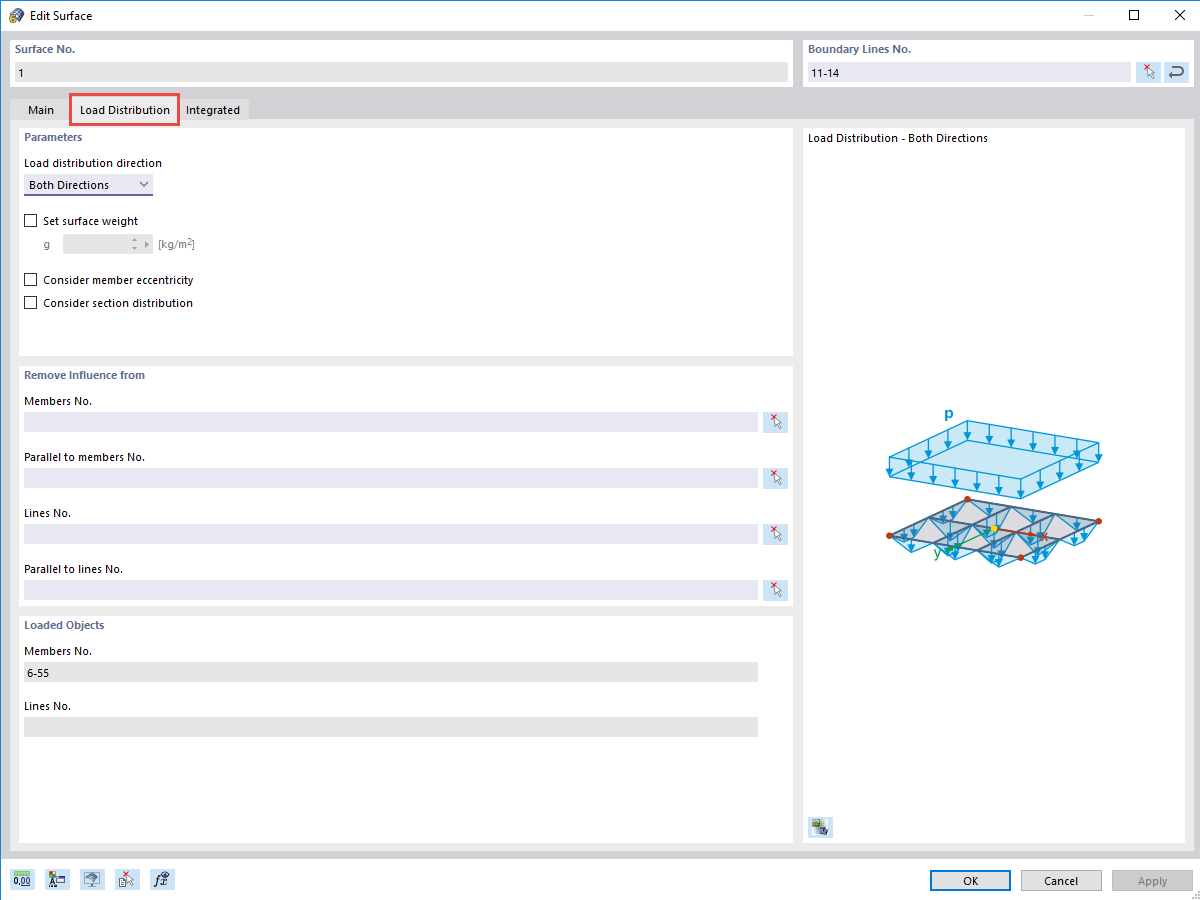Image resolution: width=1200 pixels, height=900 pixels.
Task: Select the deselect-objects pointer icon
Action: (127, 879)
